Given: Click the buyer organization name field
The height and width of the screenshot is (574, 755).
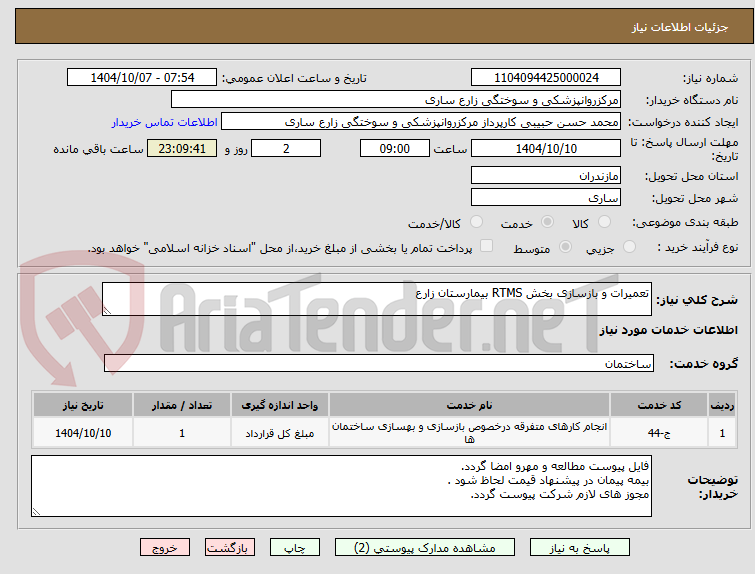Looking at the screenshot, I should point(396,100).
